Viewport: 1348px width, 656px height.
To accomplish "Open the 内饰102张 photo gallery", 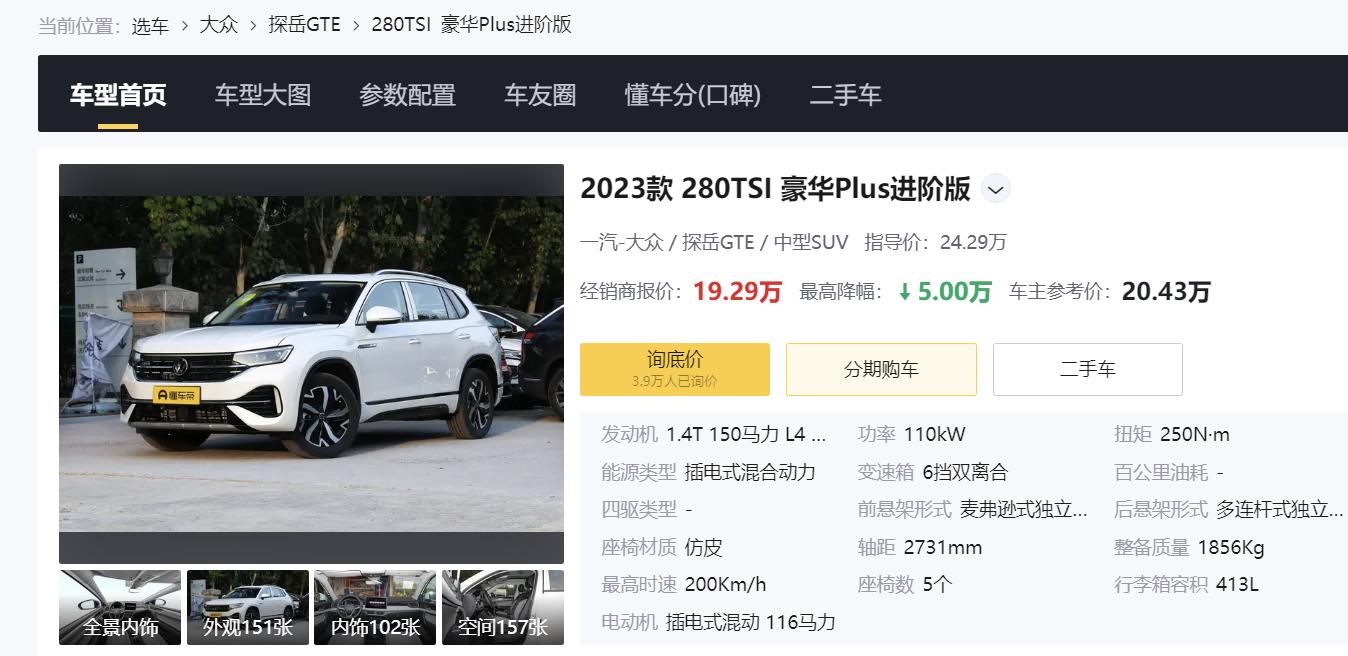I will (375, 606).
